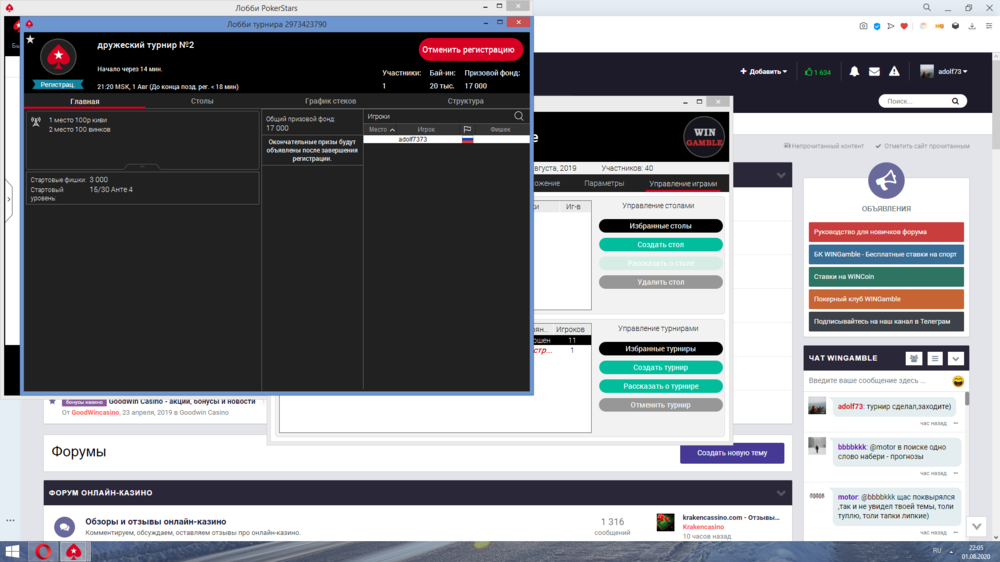Viewport: 1000px width, 562px height.
Task: Click the Отменить регистрацию button
Action: point(470,49)
